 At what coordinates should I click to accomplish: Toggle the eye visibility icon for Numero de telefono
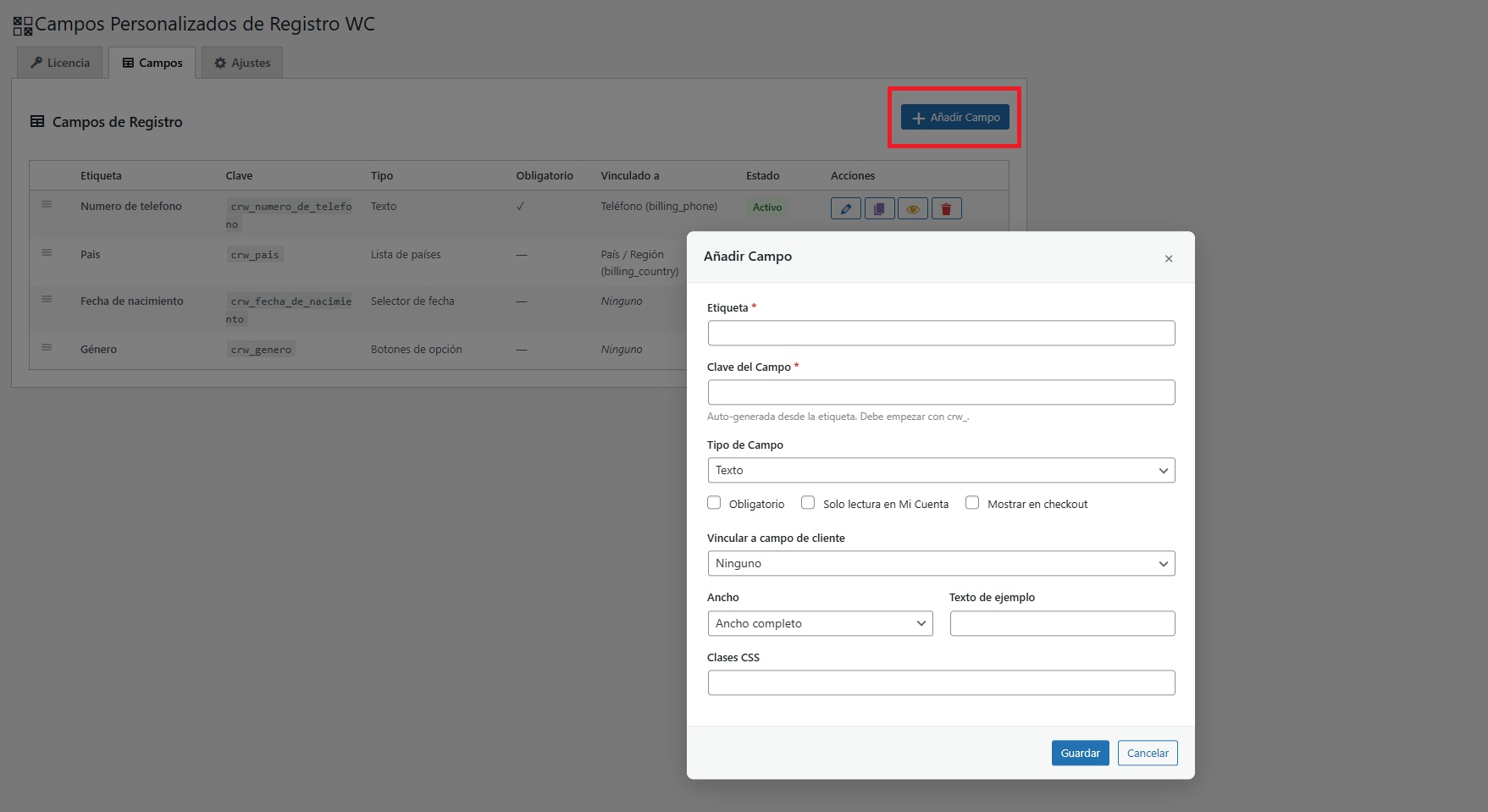pos(912,208)
